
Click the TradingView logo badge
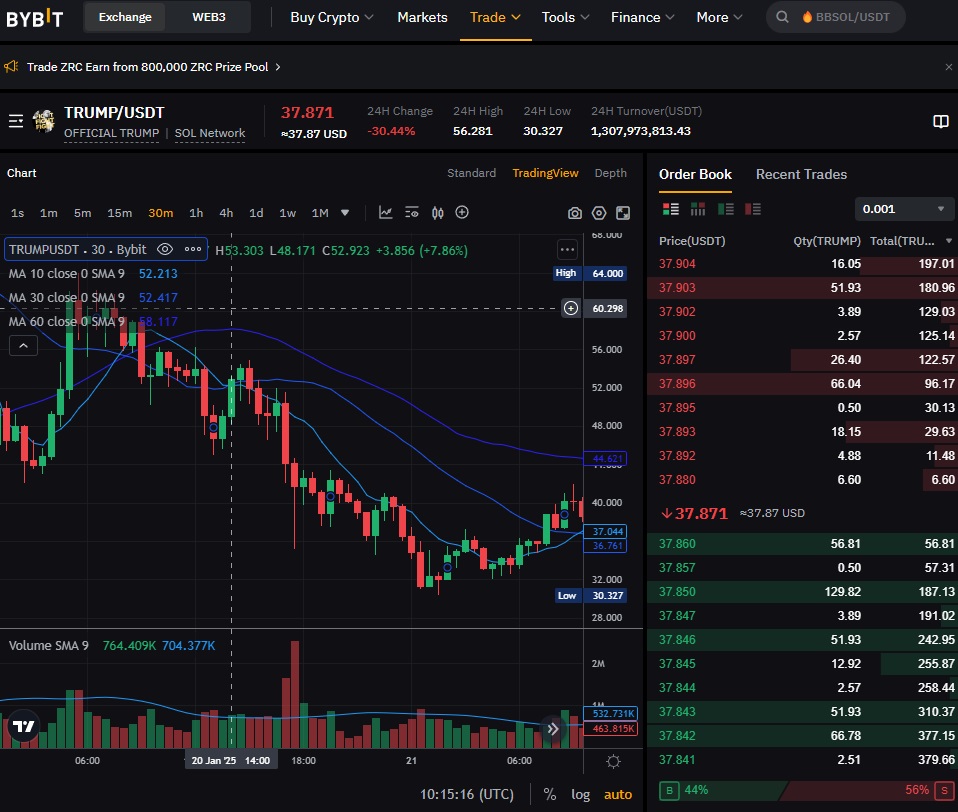[23, 726]
